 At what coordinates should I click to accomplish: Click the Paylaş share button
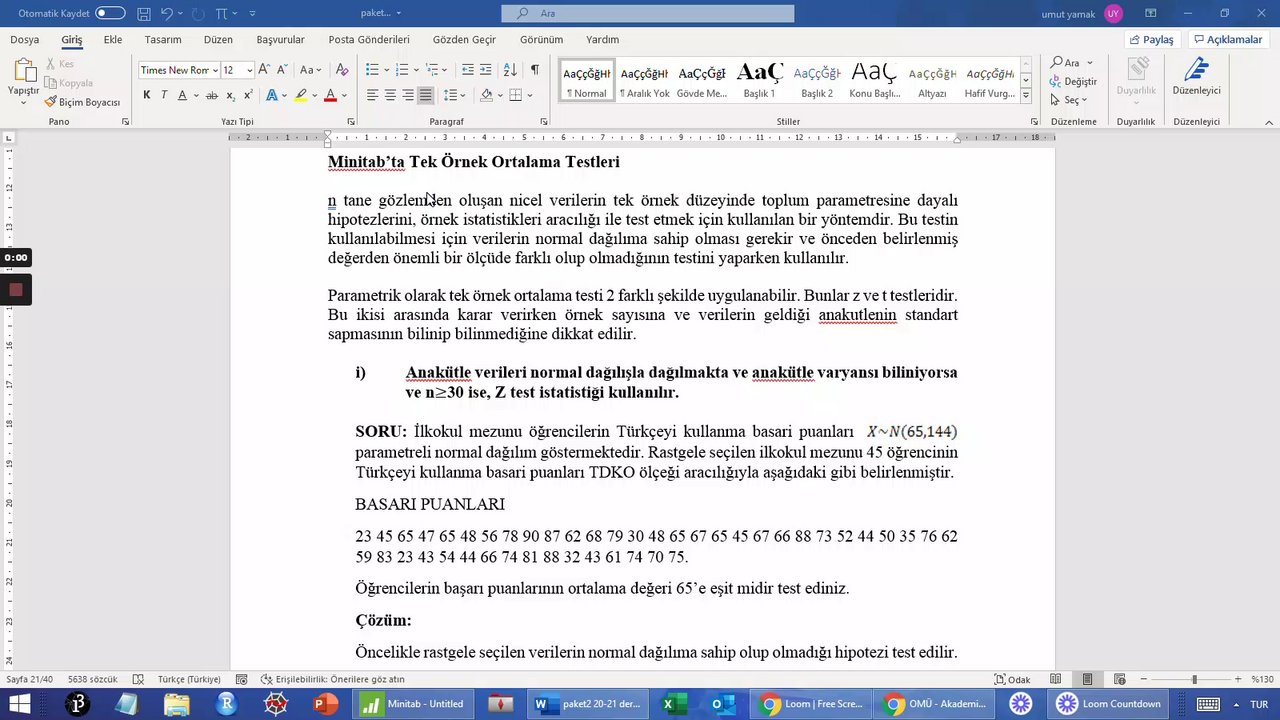click(x=1151, y=40)
